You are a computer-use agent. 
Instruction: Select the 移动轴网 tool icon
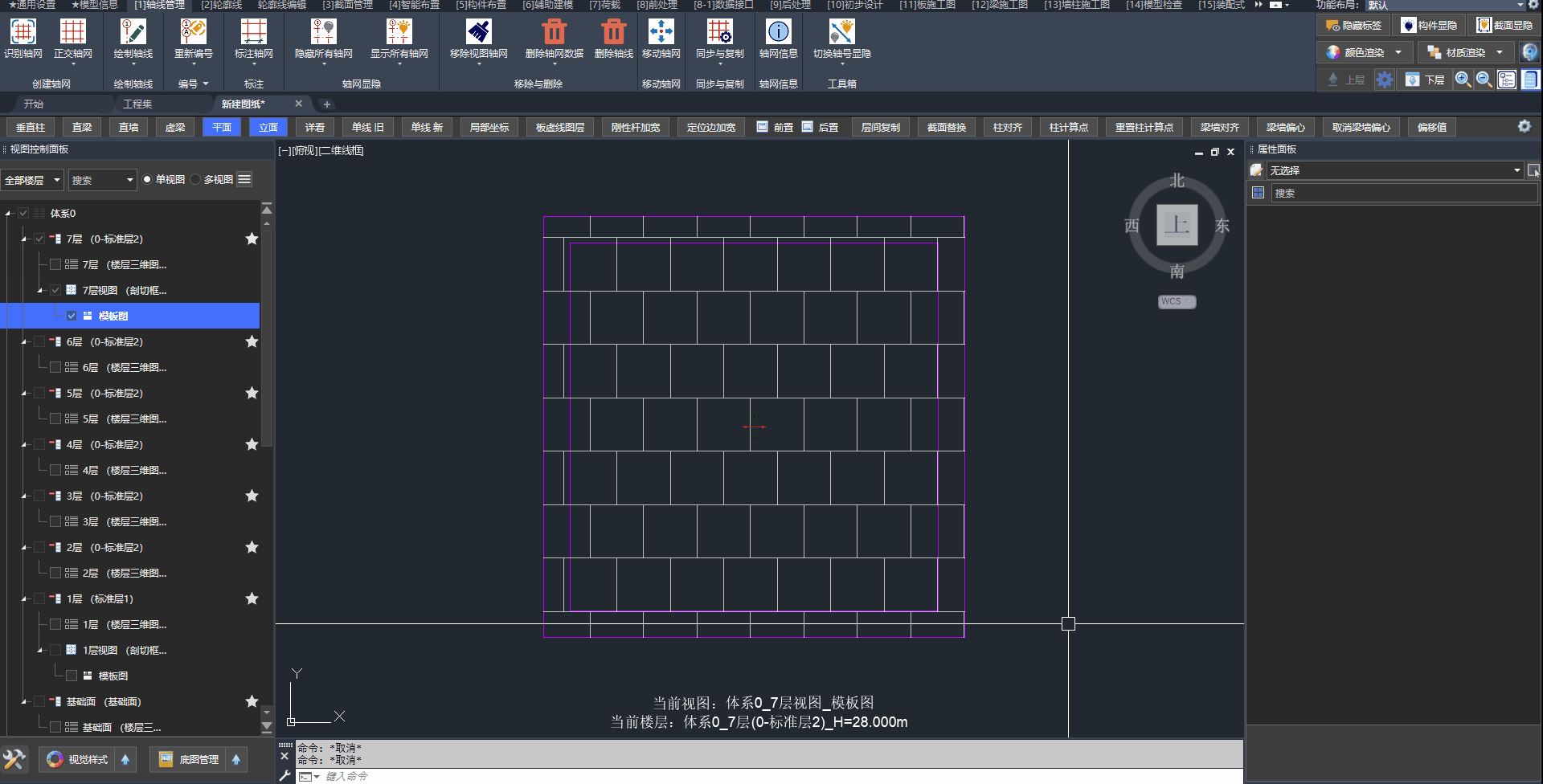[x=661, y=32]
